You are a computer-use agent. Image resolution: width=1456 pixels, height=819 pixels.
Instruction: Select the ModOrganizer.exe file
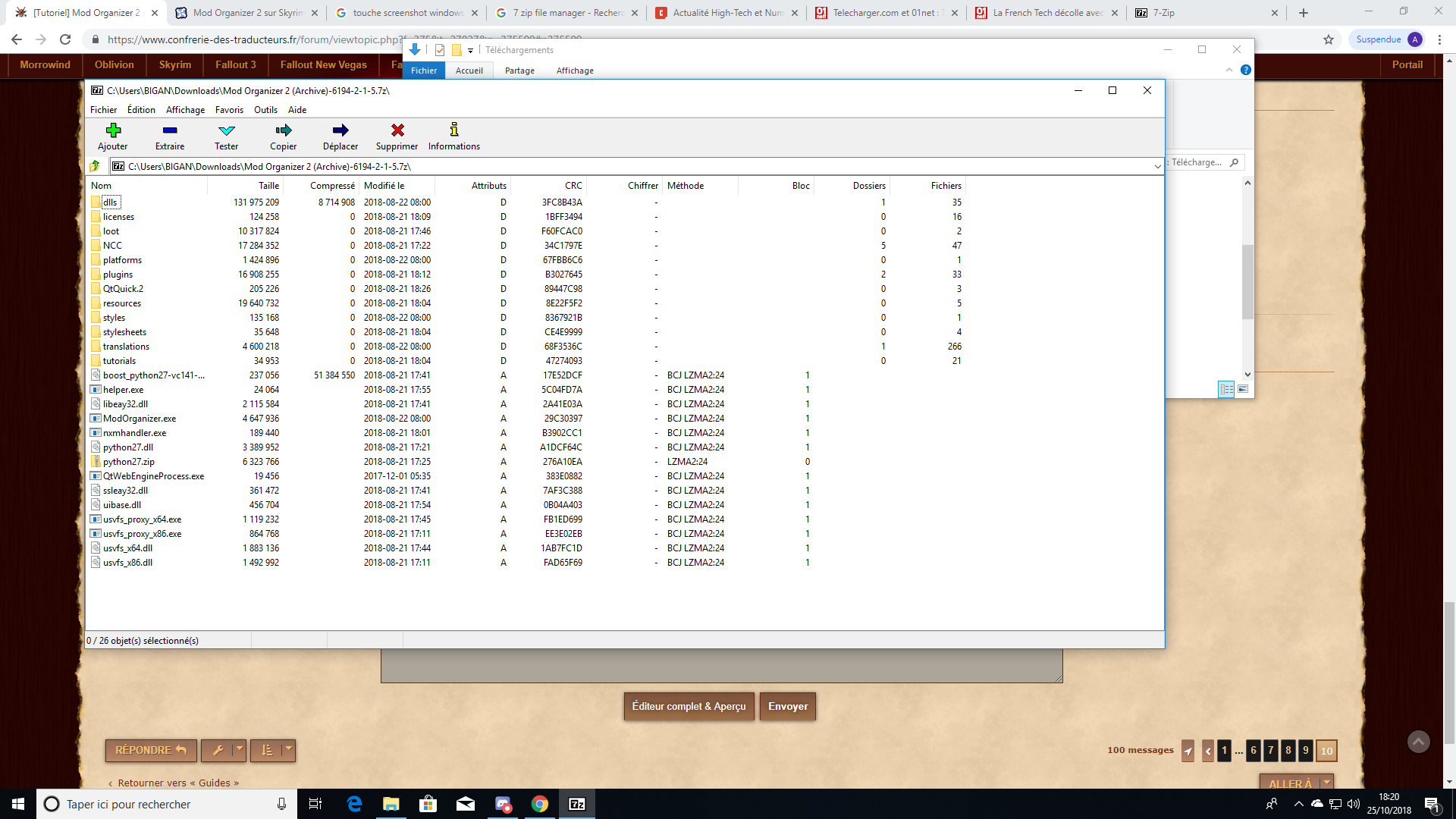(x=140, y=419)
